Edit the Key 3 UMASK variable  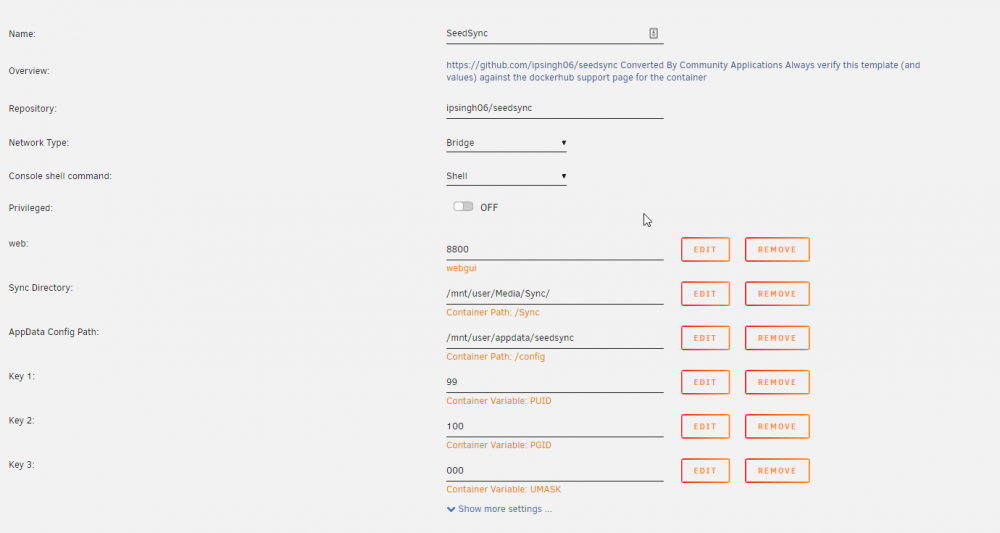[705, 471]
